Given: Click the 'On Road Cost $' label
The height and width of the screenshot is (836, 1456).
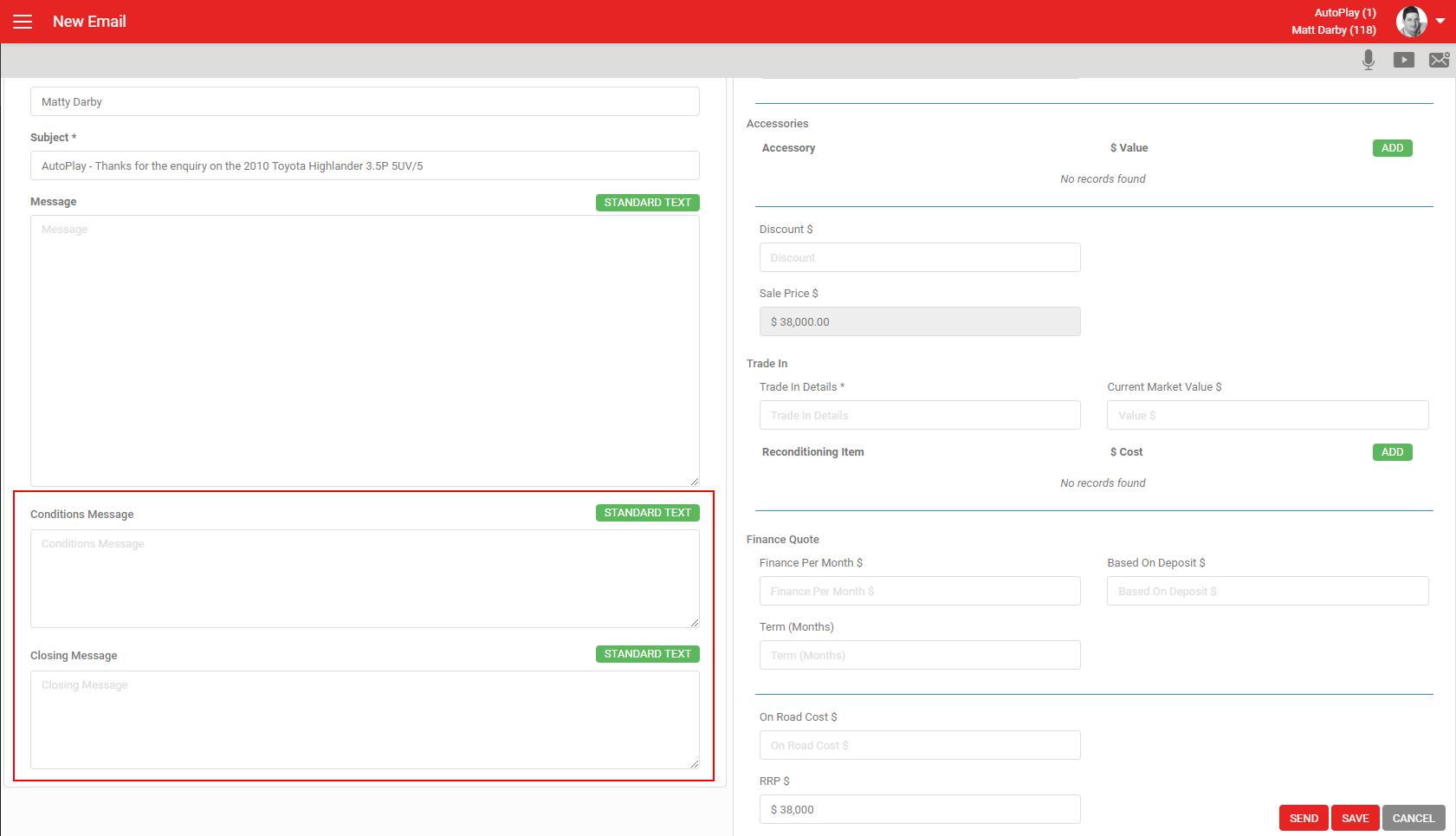Looking at the screenshot, I should point(798,717).
